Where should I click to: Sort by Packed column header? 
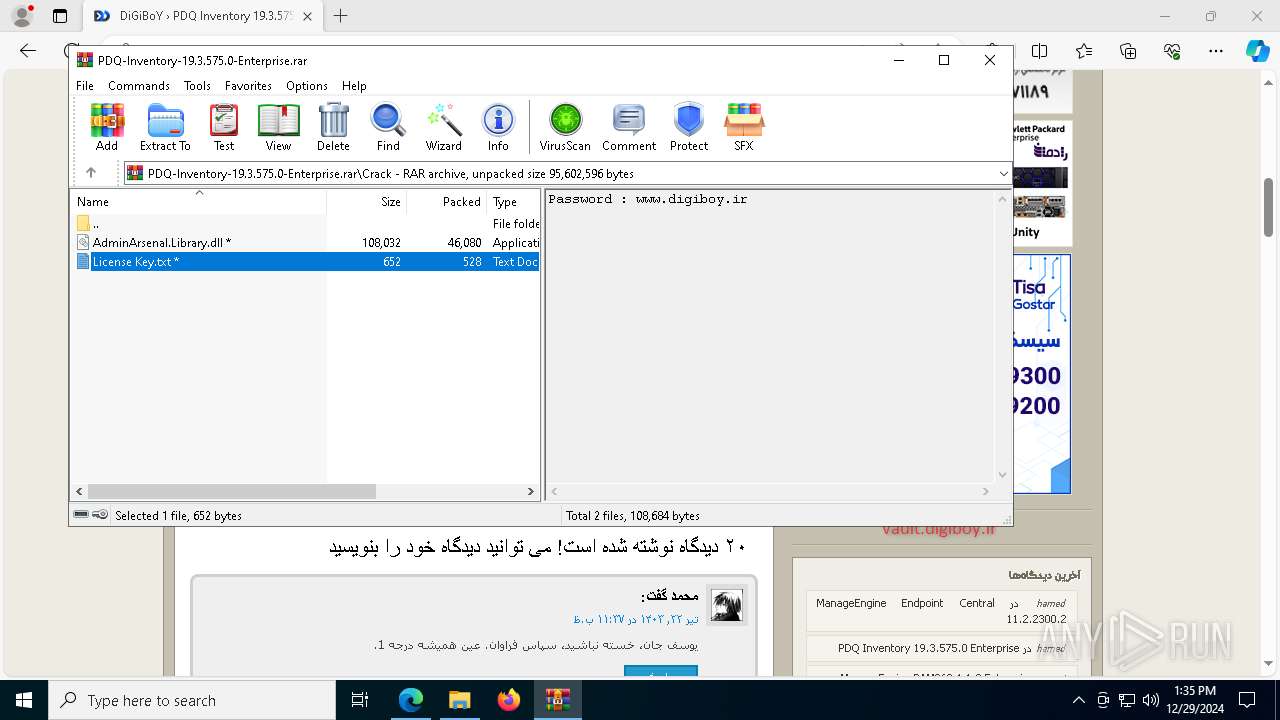click(x=446, y=201)
